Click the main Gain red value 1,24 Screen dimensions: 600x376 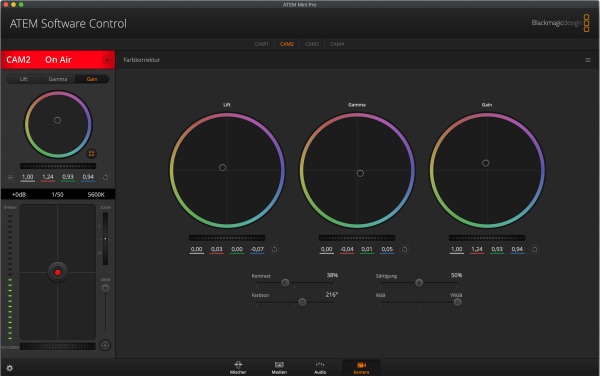477,249
